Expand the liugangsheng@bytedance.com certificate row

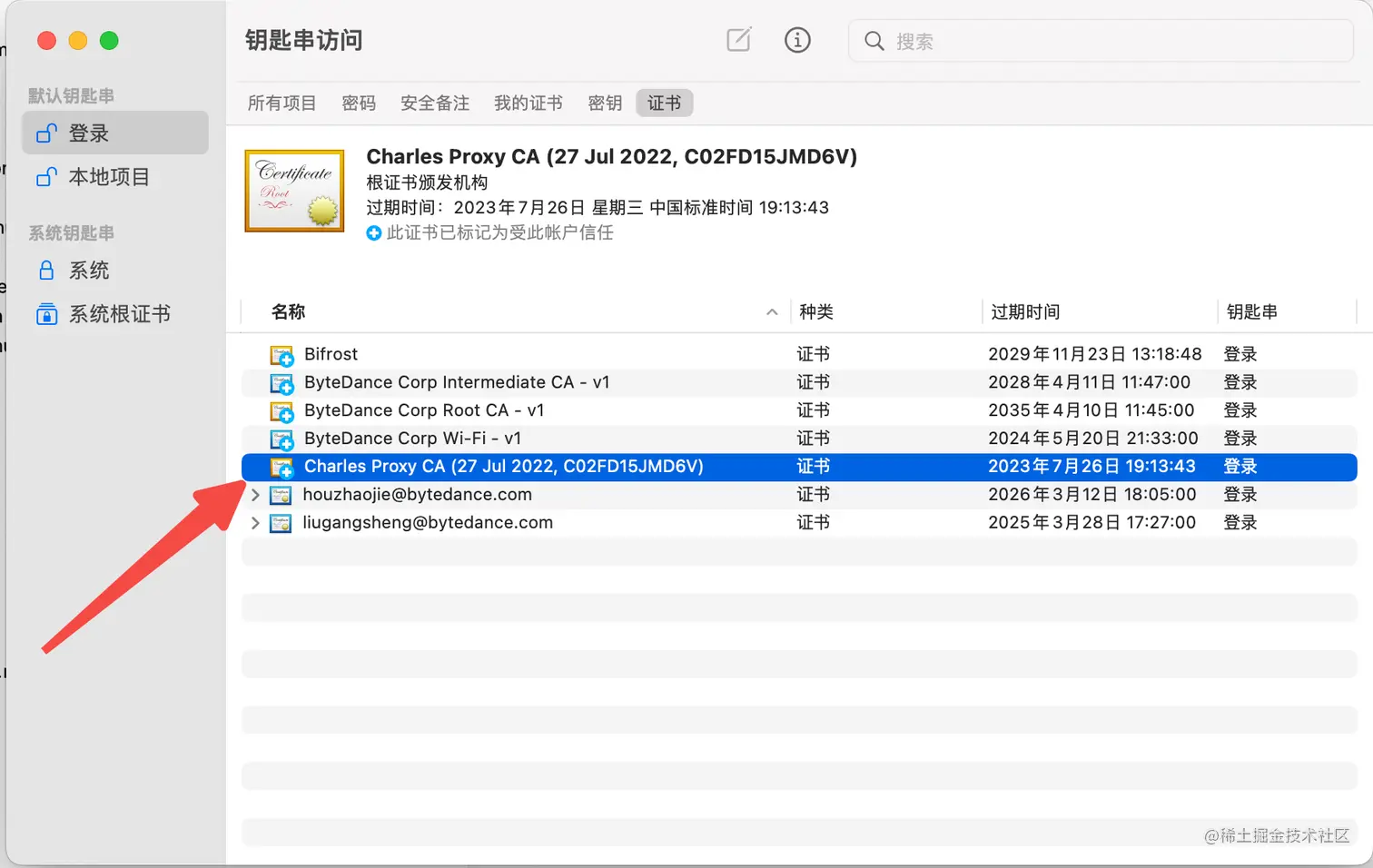[255, 523]
